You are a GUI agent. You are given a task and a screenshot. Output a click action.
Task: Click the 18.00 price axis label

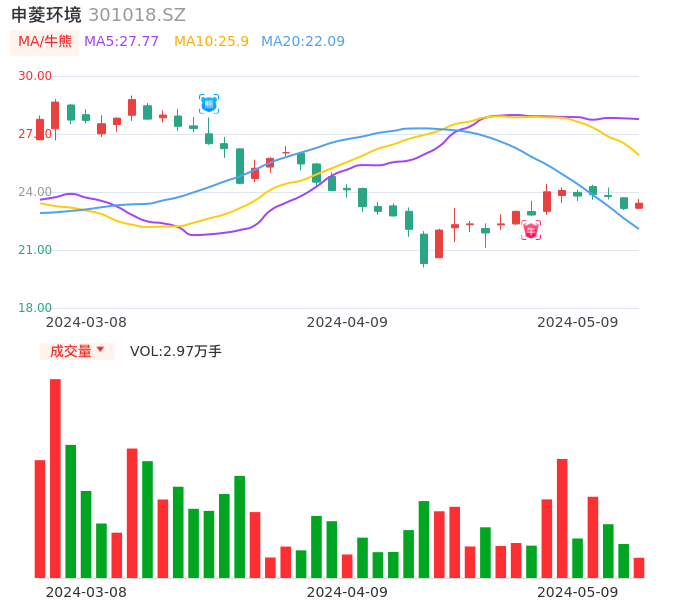point(35,308)
